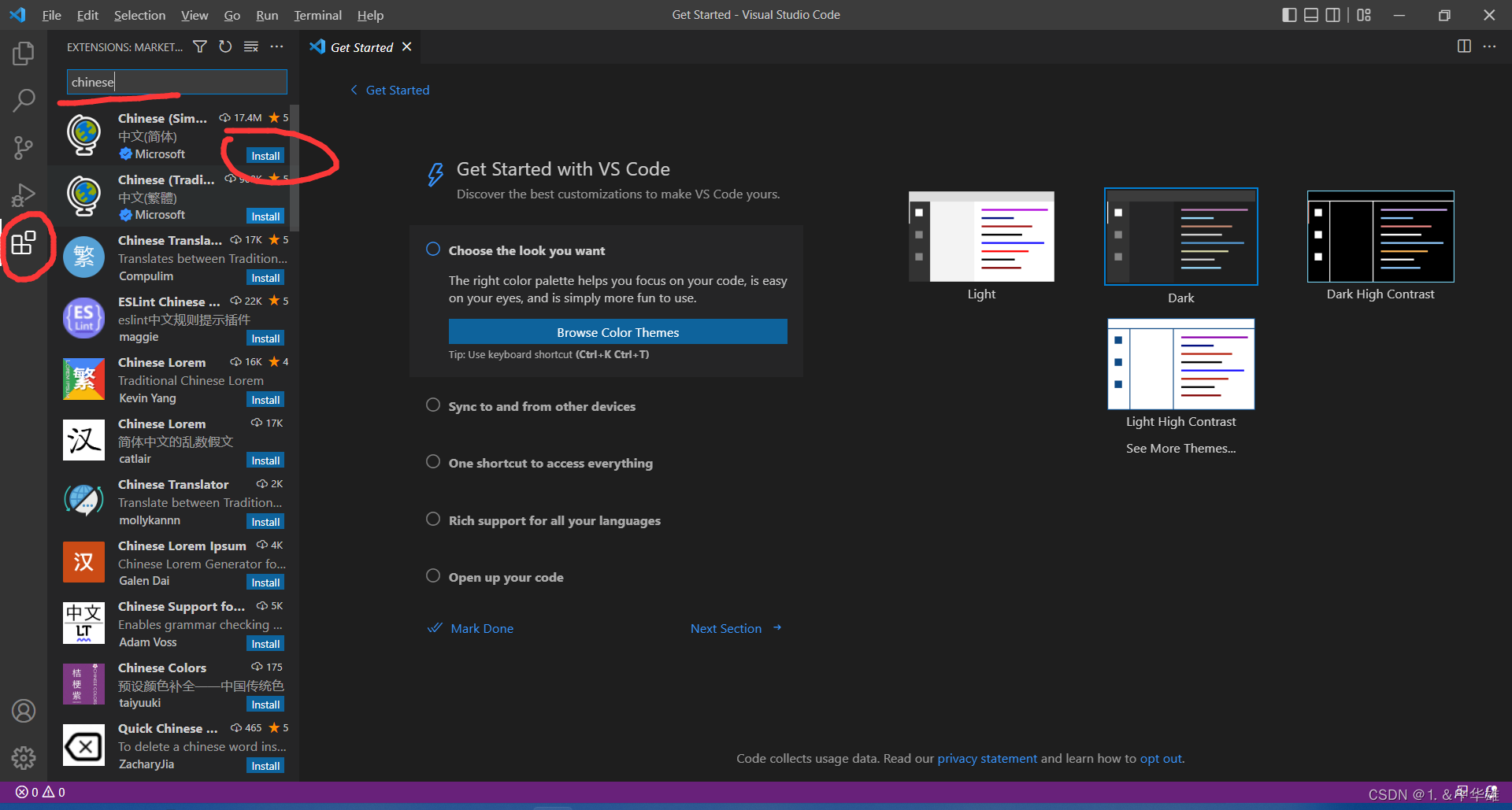
Task: Install Chinese (Traditional) language pack
Action: click(x=265, y=216)
